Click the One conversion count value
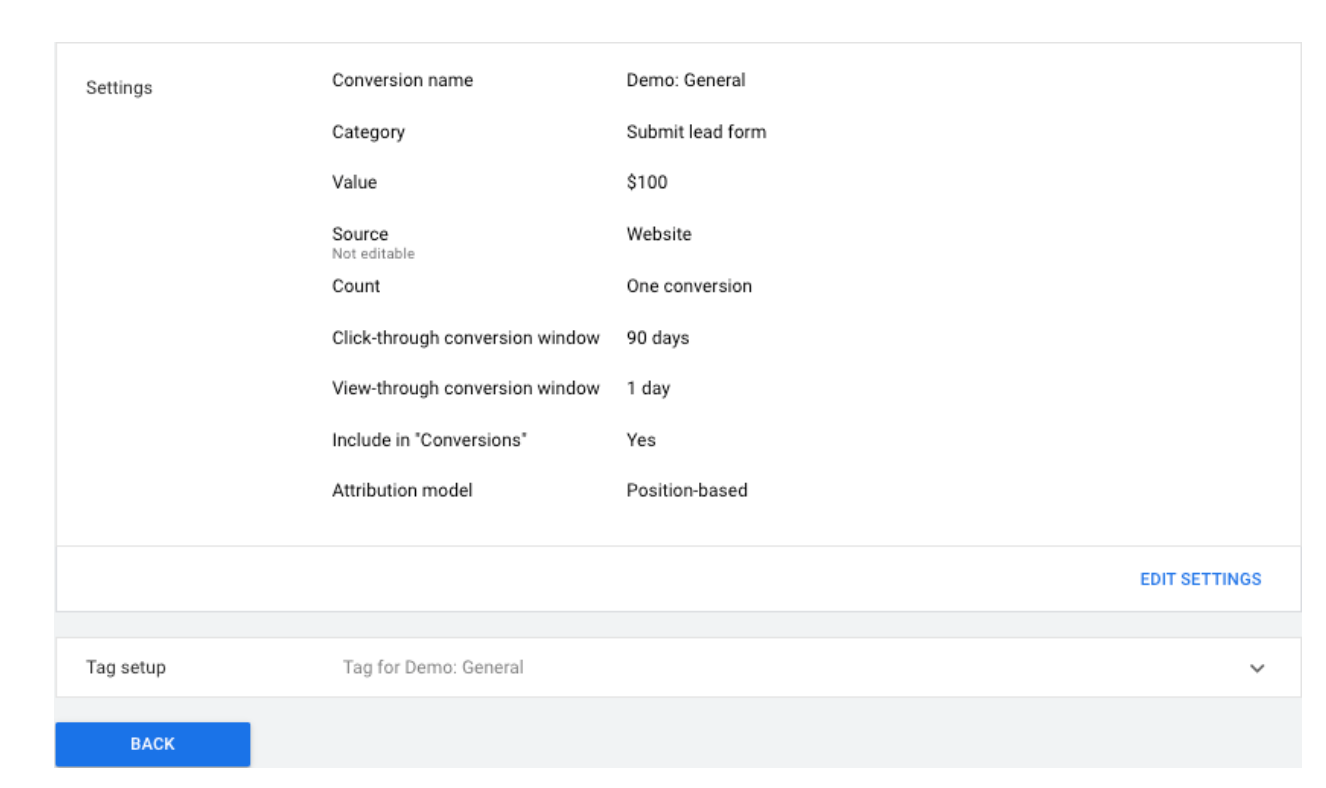This screenshot has width=1326, height=788. coord(689,286)
